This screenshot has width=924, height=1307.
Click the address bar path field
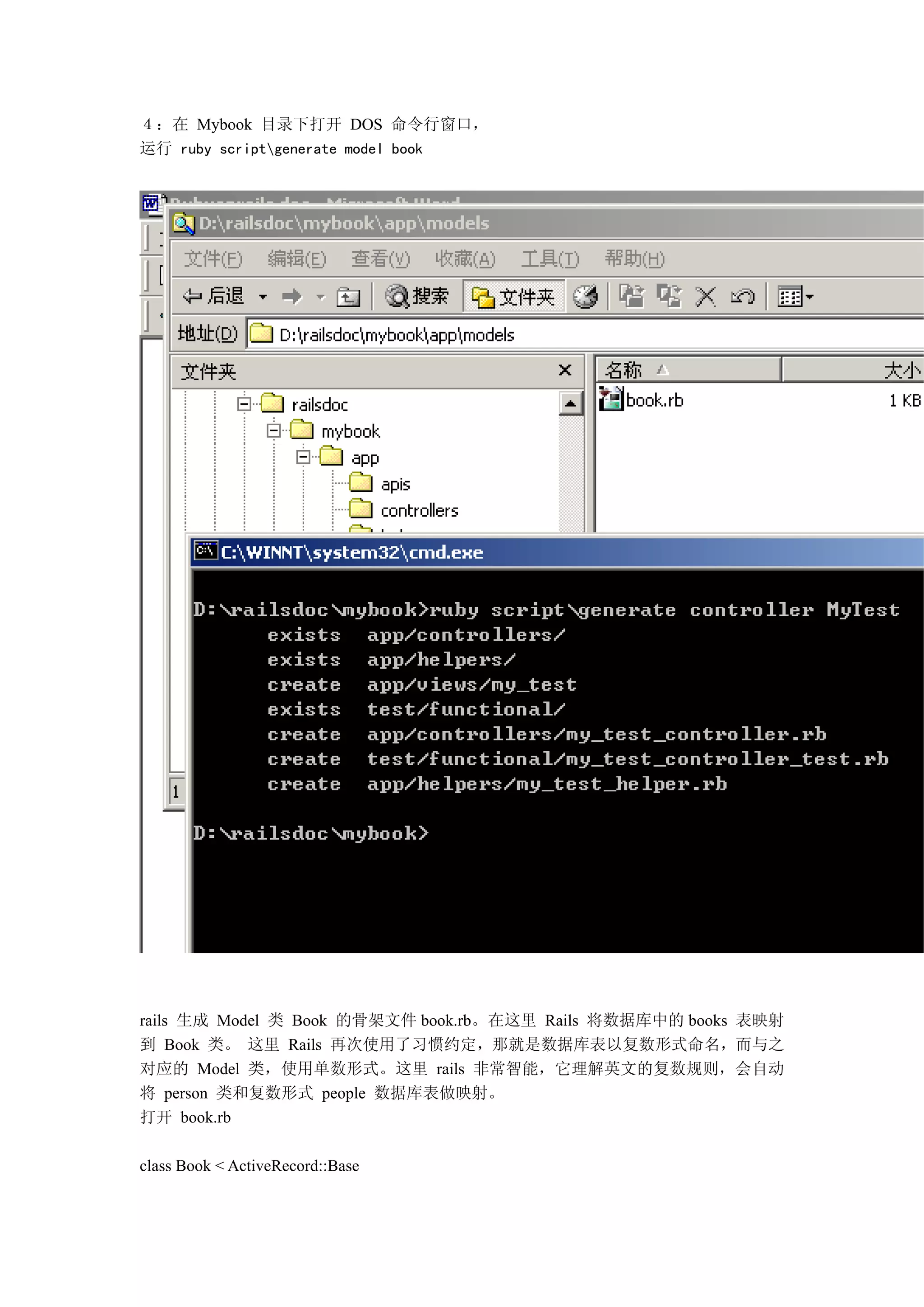[585, 334]
